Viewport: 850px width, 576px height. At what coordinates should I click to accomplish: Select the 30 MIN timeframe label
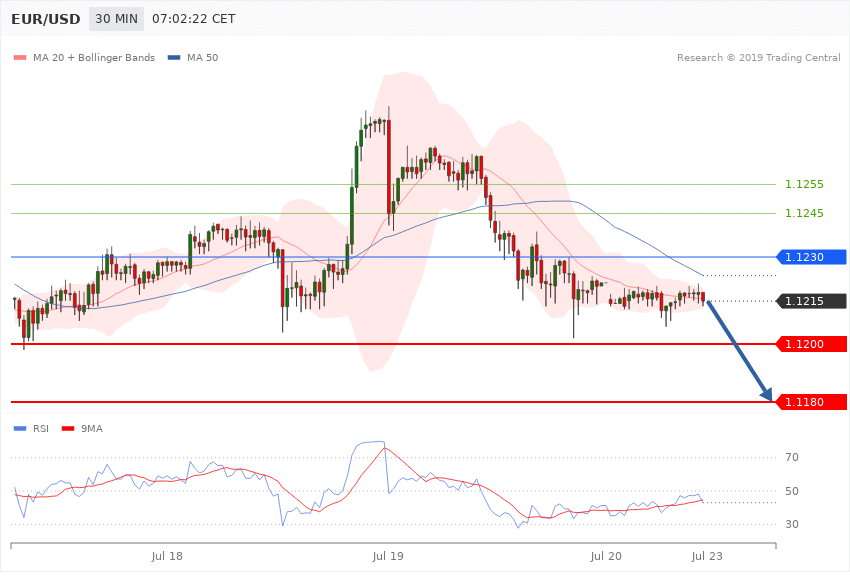click(x=117, y=19)
